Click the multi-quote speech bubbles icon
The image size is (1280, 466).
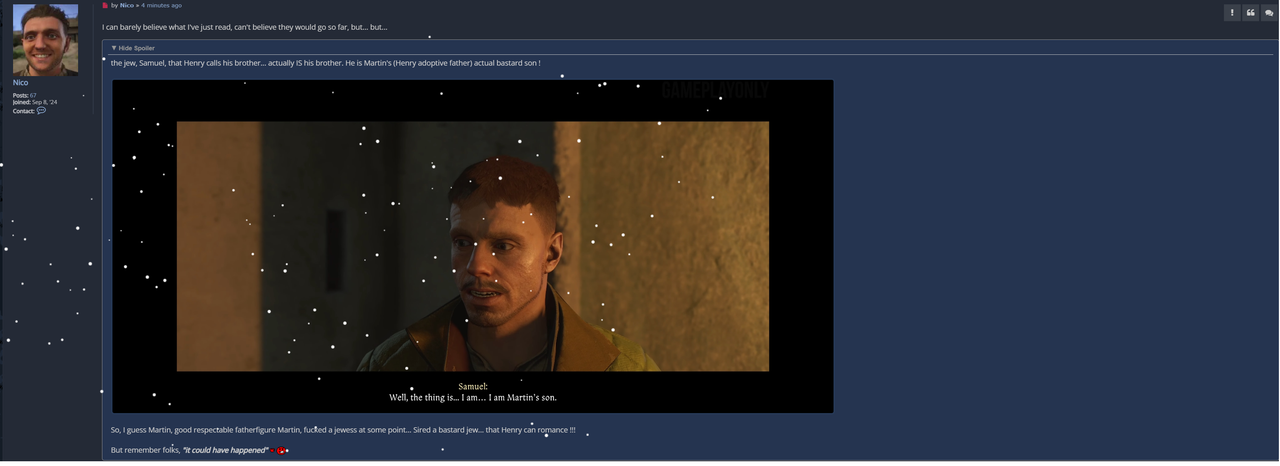coord(1269,13)
